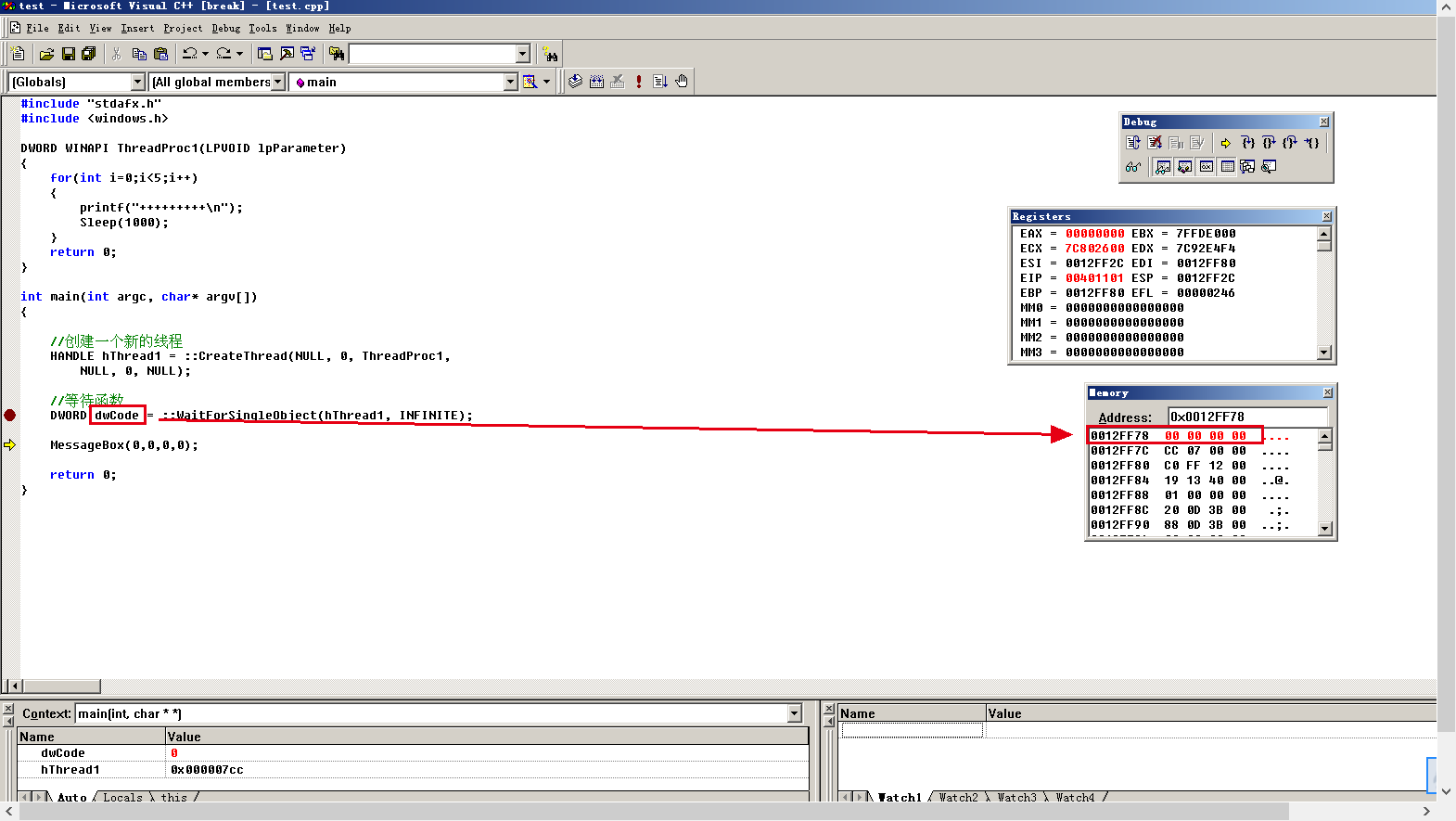Click the Copy toolbar icon
Viewport: 1456px width, 821px height.
[x=139, y=54]
